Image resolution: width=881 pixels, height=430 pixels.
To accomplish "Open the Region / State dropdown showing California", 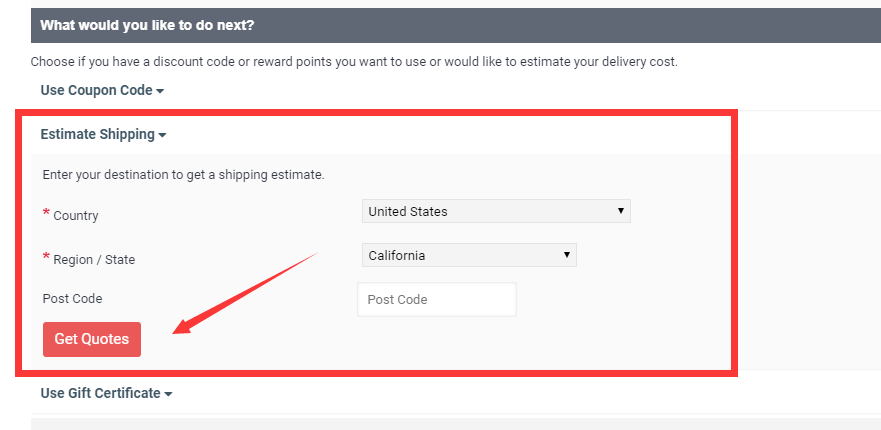I will 468,255.
